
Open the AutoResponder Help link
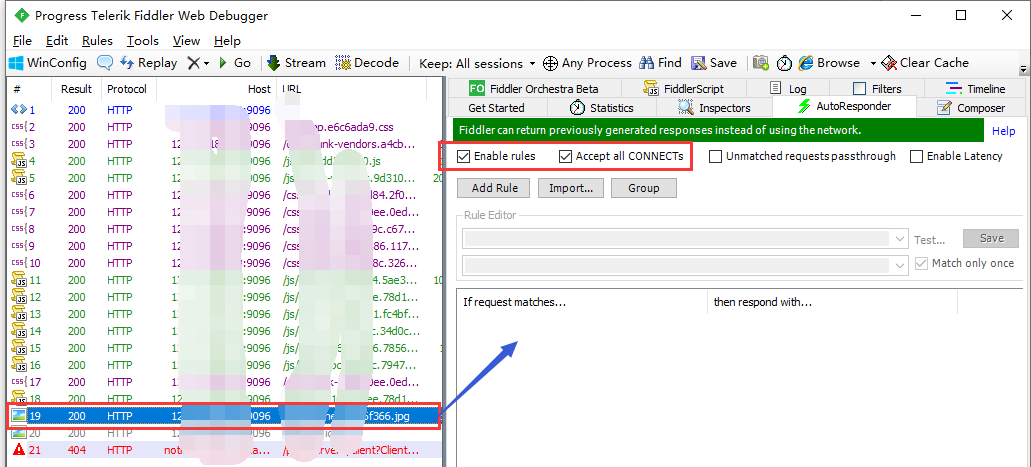pyautogui.click(x=1003, y=131)
